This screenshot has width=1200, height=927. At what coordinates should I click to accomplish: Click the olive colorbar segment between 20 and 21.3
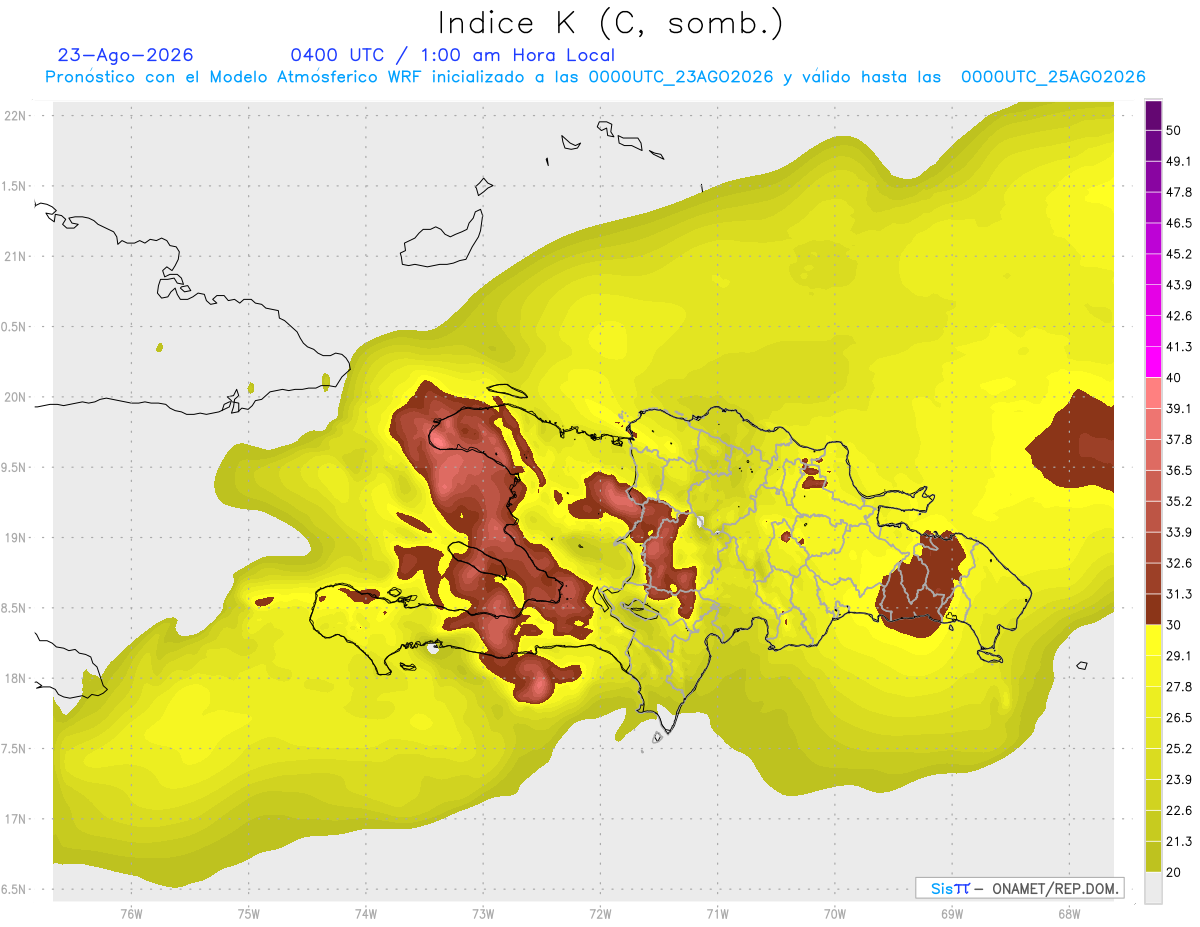[x=1153, y=856]
